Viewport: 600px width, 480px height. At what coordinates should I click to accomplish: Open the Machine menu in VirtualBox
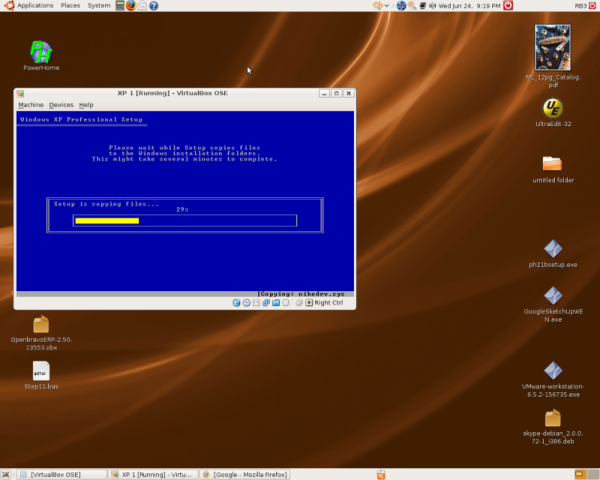point(31,105)
